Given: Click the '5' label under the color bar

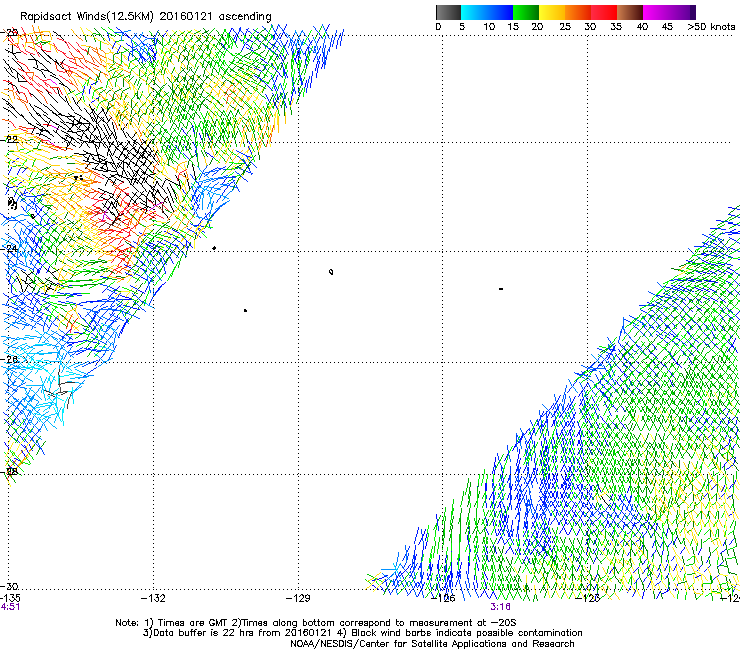Looking at the screenshot, I should (x=462, y=27).
